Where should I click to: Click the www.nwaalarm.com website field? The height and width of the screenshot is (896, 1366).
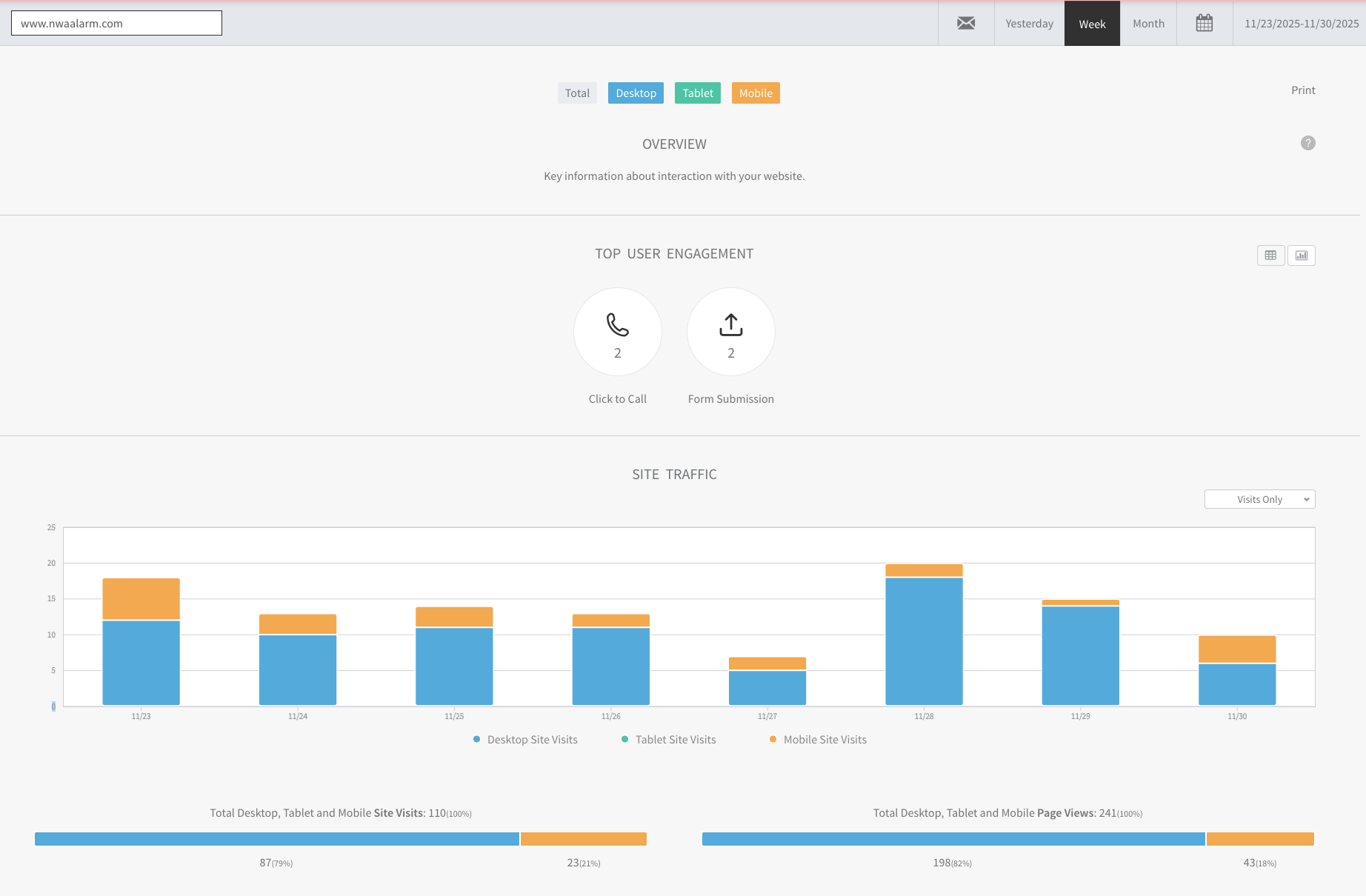116,23
